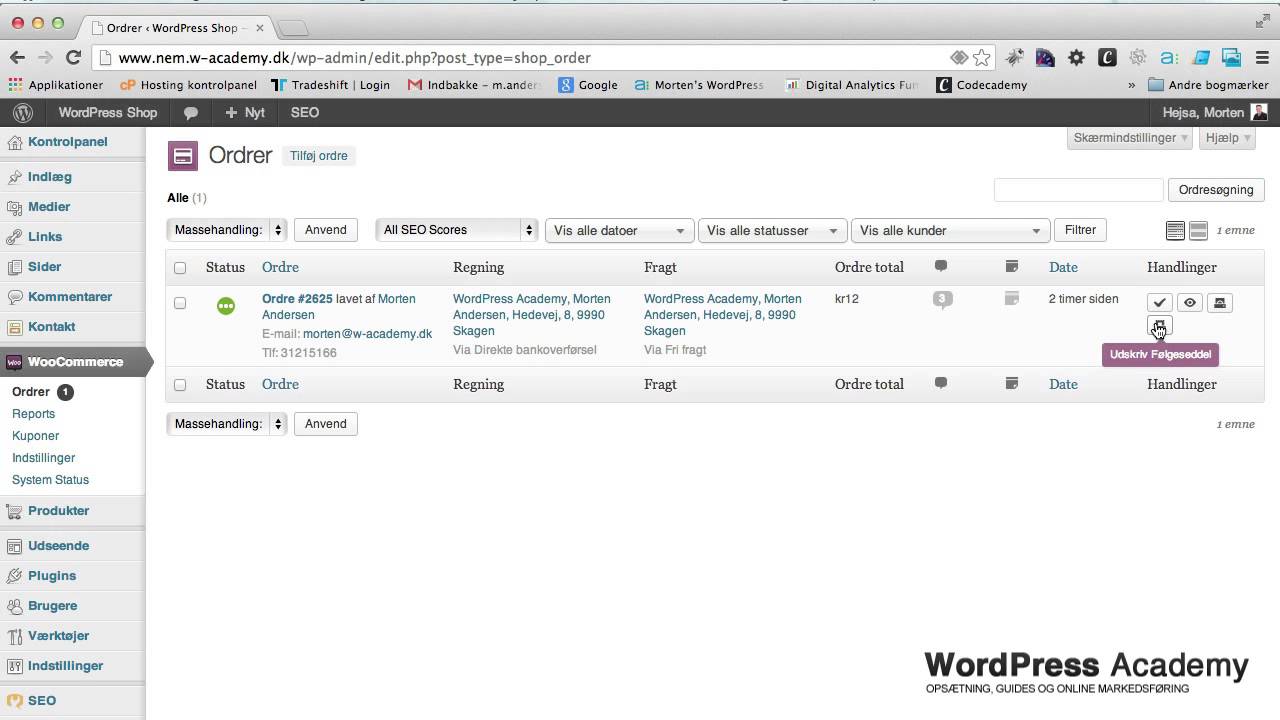Click the WordPress logo in admin bar
Viewport: 1280px width, 720px height.
tap(22, 113)
